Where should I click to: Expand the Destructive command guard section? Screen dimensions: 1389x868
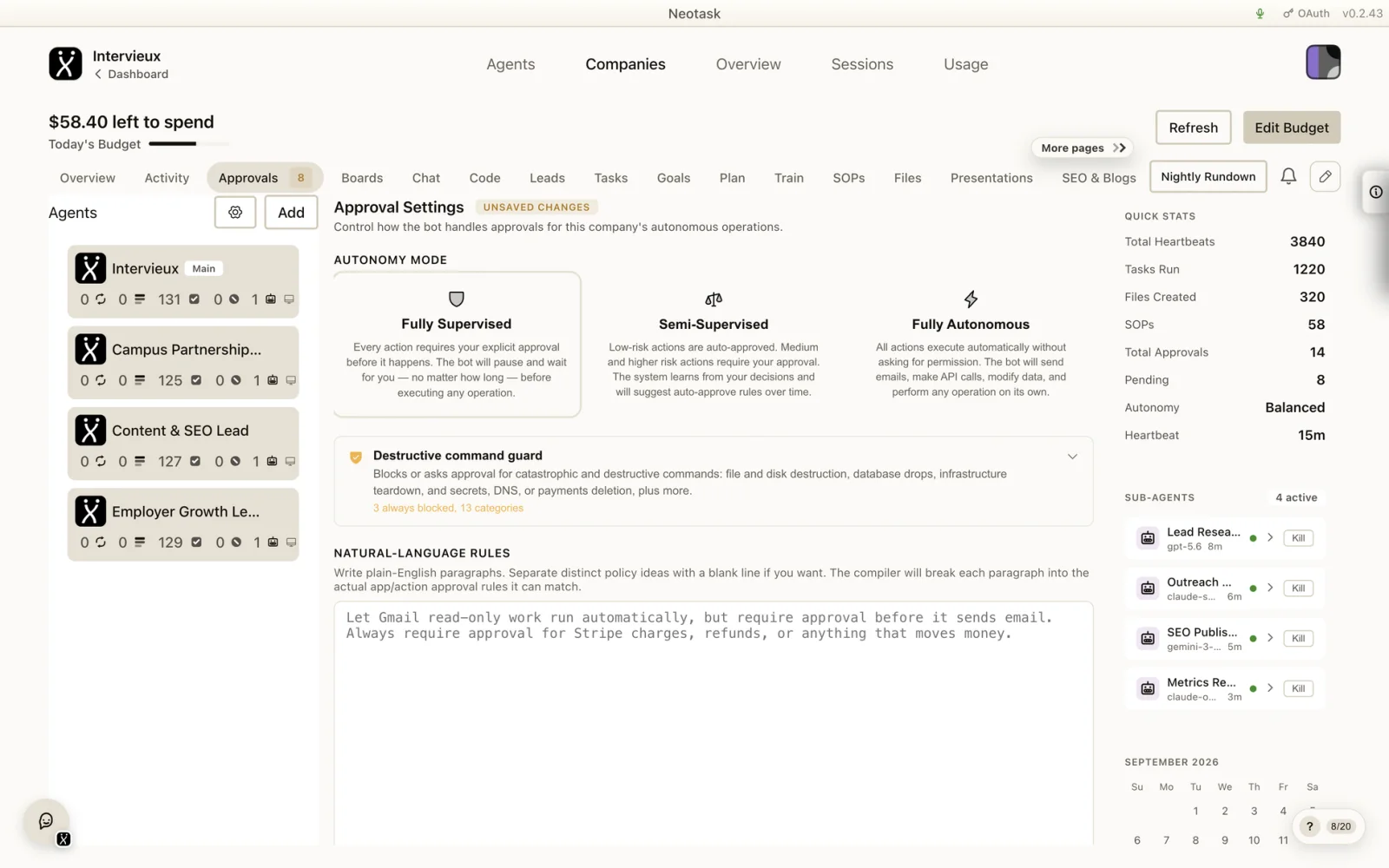tap(1072, 457)
